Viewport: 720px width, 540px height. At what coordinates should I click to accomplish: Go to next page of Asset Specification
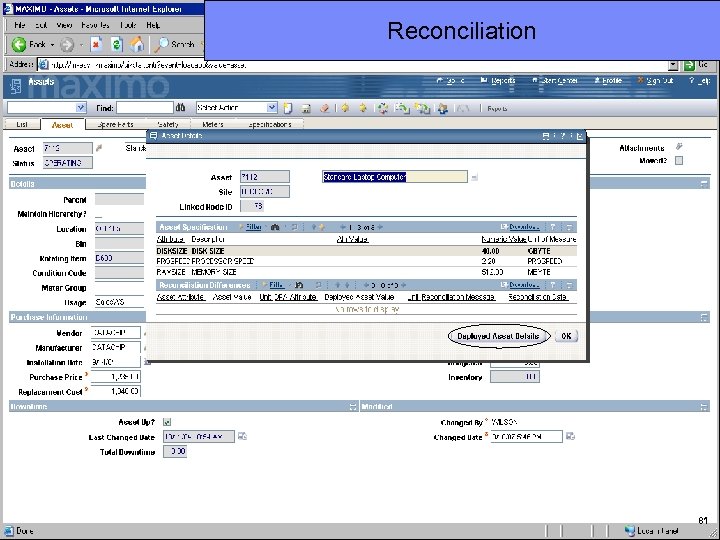pyautogui.click(x=380, y=227)
